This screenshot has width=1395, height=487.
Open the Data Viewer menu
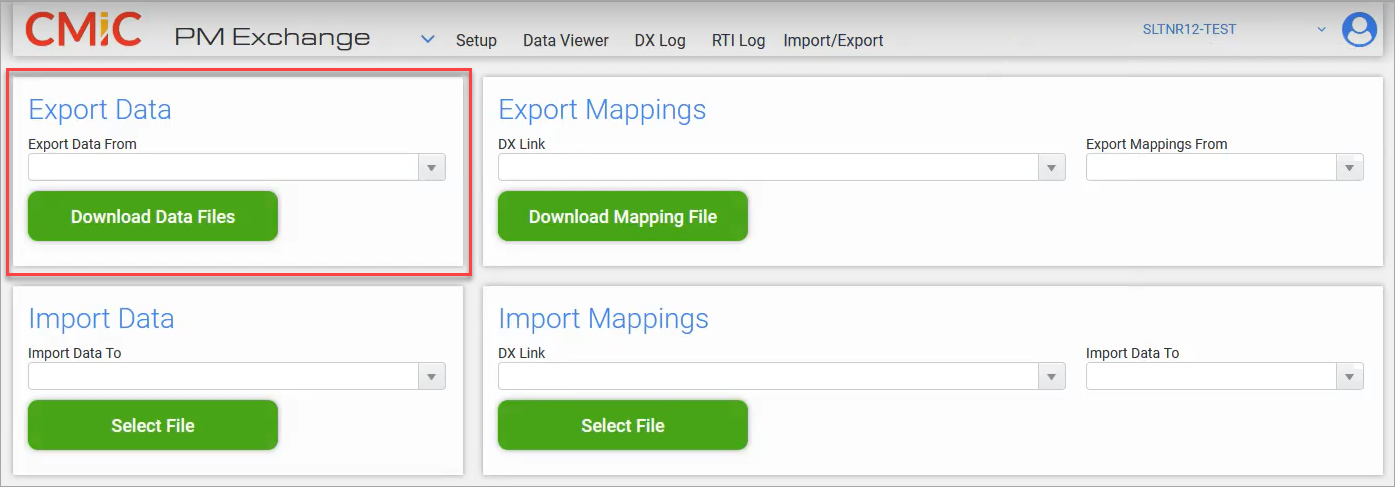[x=566, y=41]
